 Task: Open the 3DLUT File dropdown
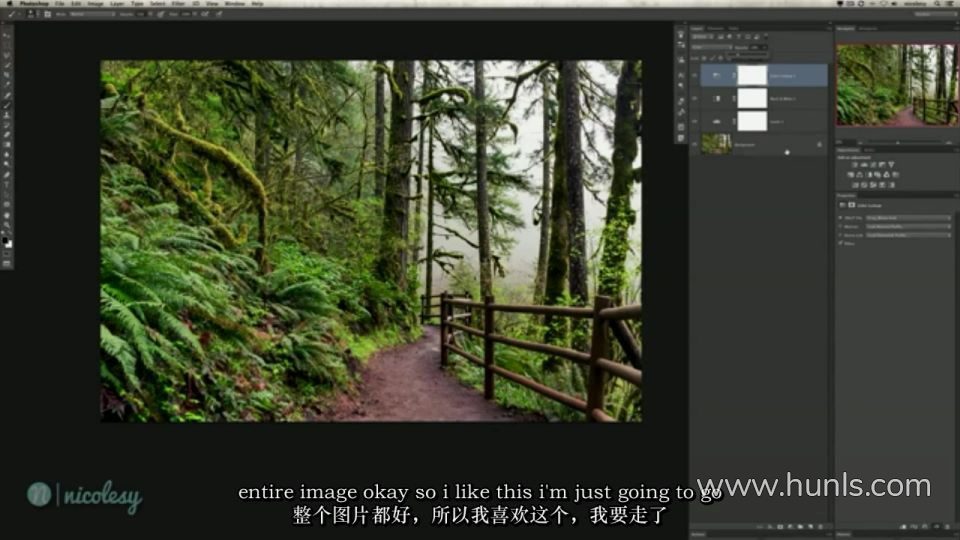point(909,217)
